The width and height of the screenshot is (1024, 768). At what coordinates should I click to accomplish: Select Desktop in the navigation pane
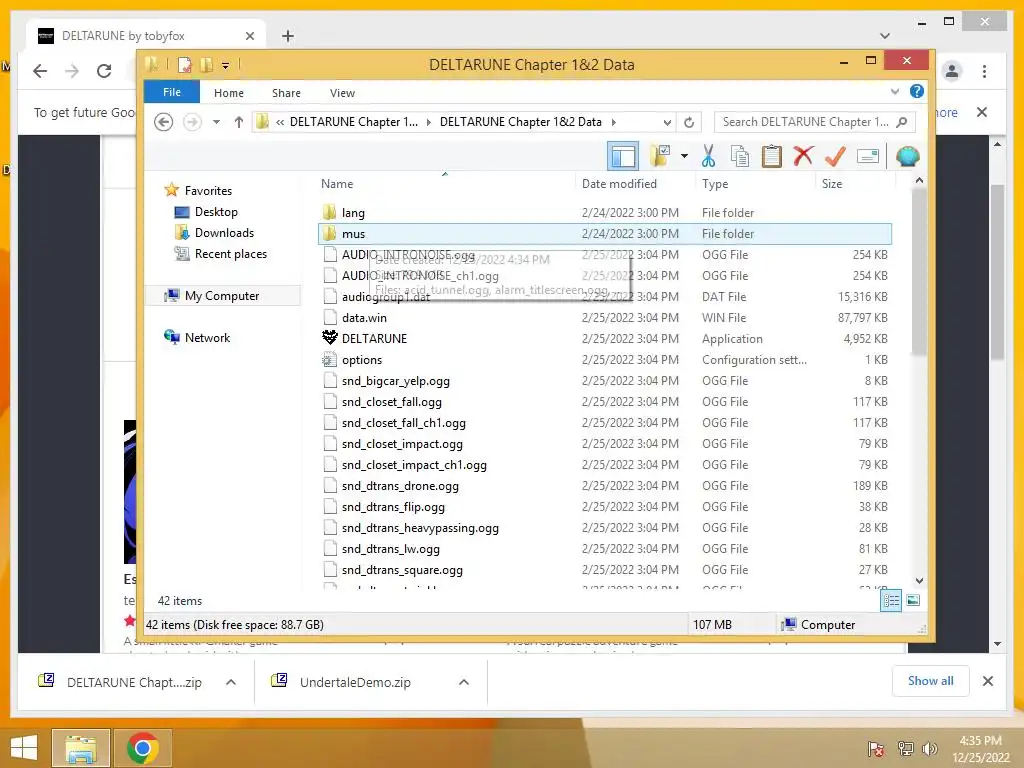pos(216,212)
